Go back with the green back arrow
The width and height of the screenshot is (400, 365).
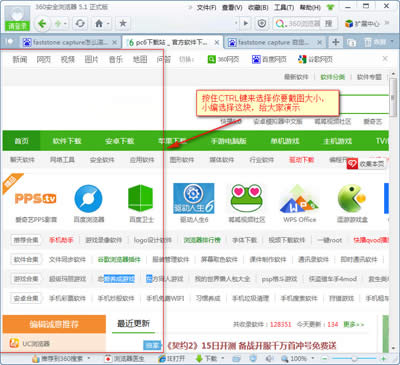coord(42,24)
